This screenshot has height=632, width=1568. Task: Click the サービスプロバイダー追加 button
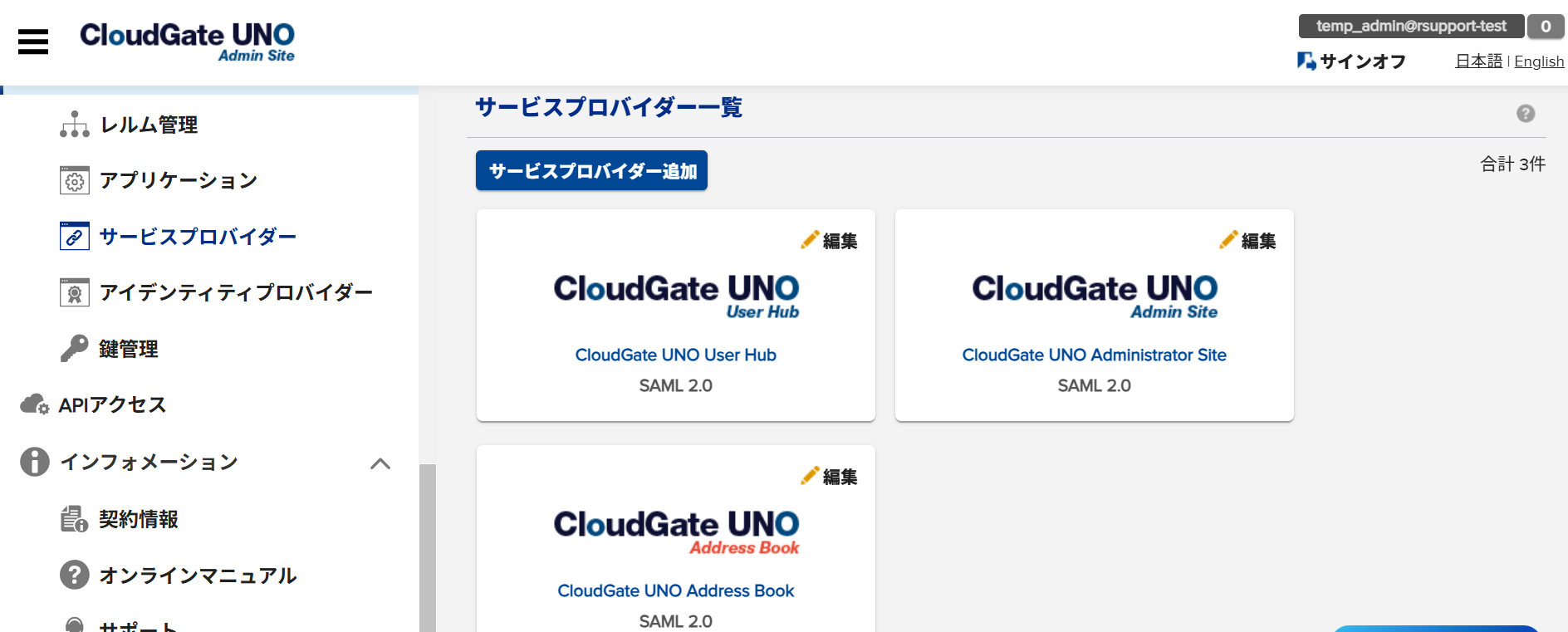[x=591, y=170]
